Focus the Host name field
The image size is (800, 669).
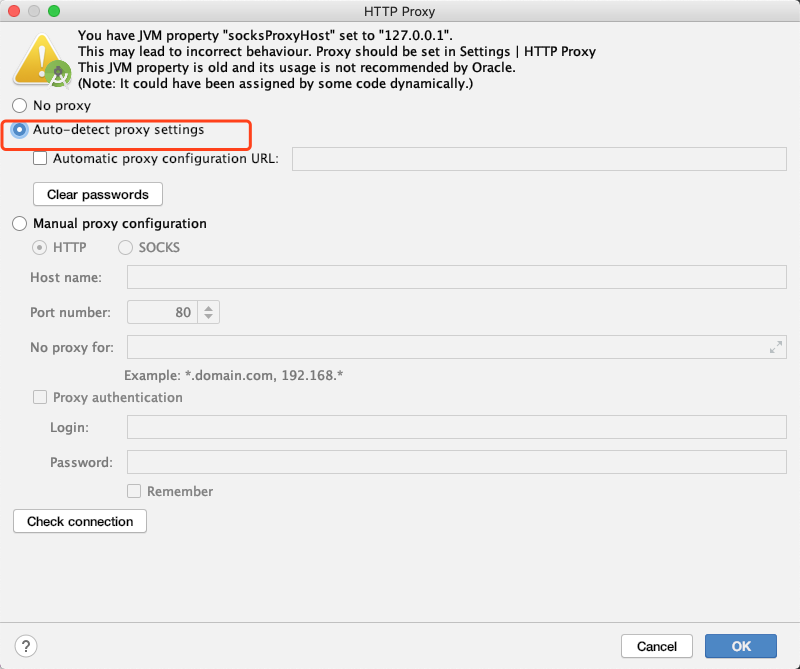[x=457, y=277]
